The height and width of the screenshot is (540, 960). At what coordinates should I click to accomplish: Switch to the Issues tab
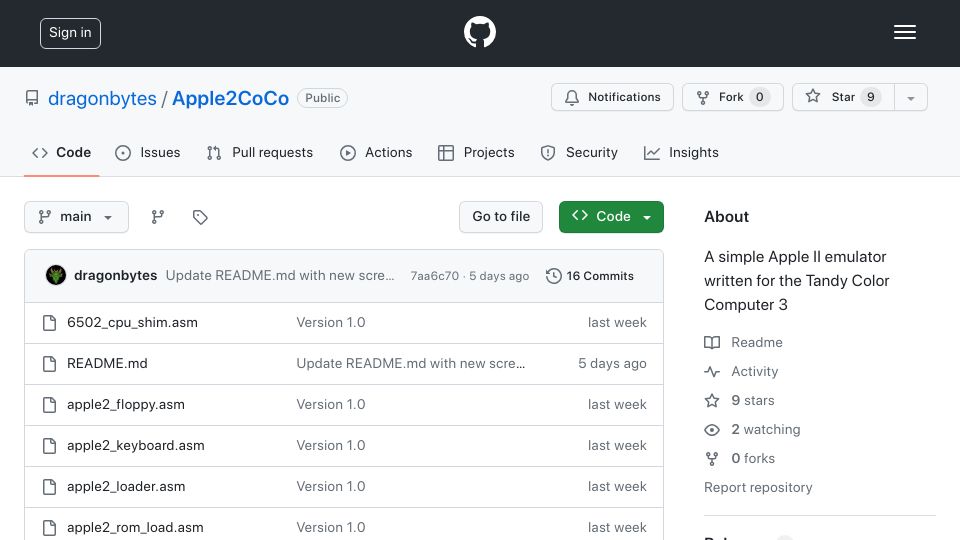click(x=148, y=152)
